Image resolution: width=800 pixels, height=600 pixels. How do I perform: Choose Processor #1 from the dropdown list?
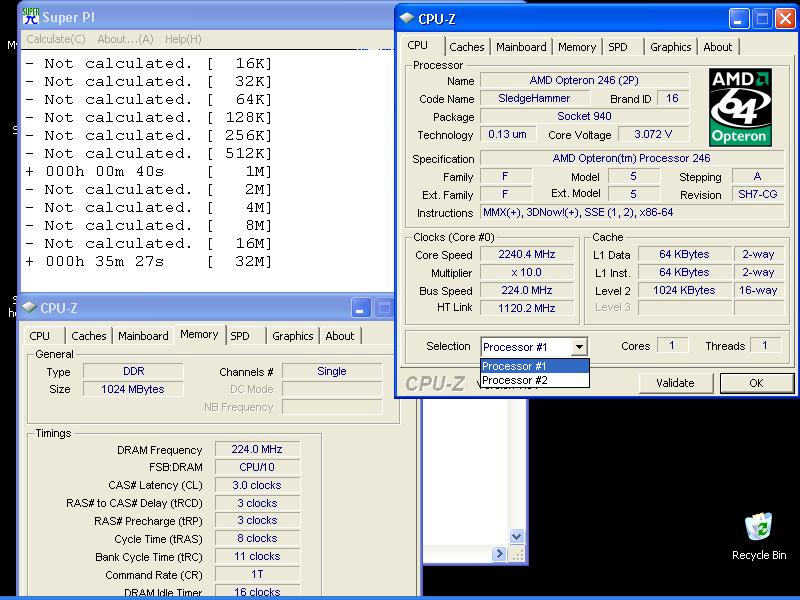(535, 366)
